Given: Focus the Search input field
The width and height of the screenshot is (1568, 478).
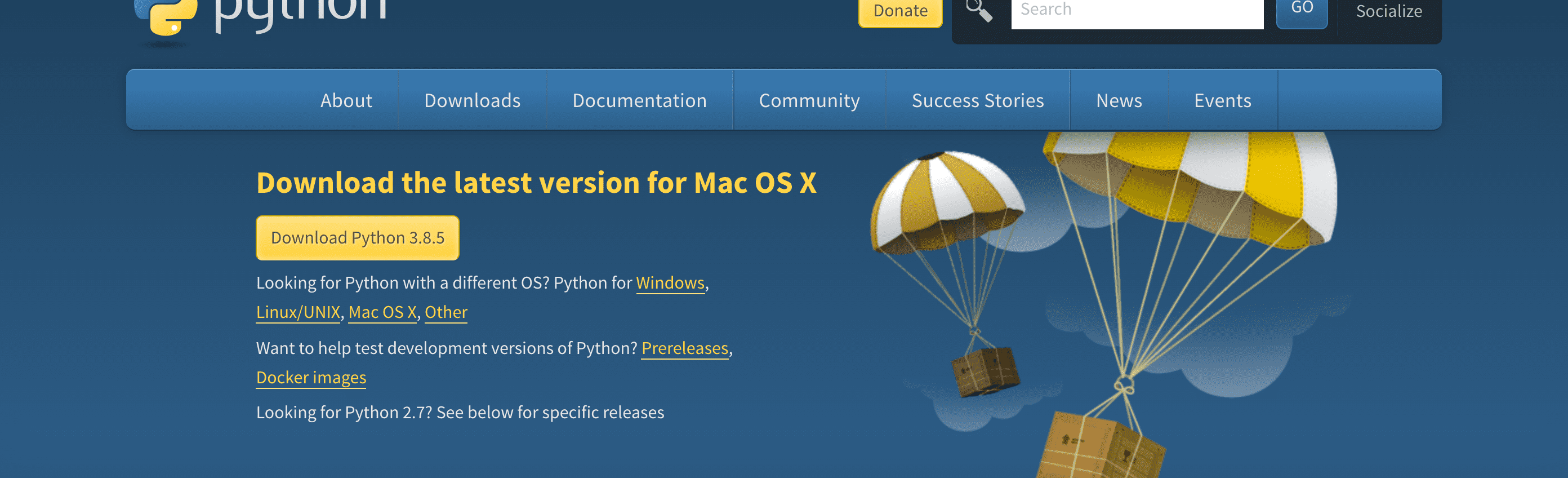Looking at the screenshot, I should pyautogui.click(x=1137, y=14).
